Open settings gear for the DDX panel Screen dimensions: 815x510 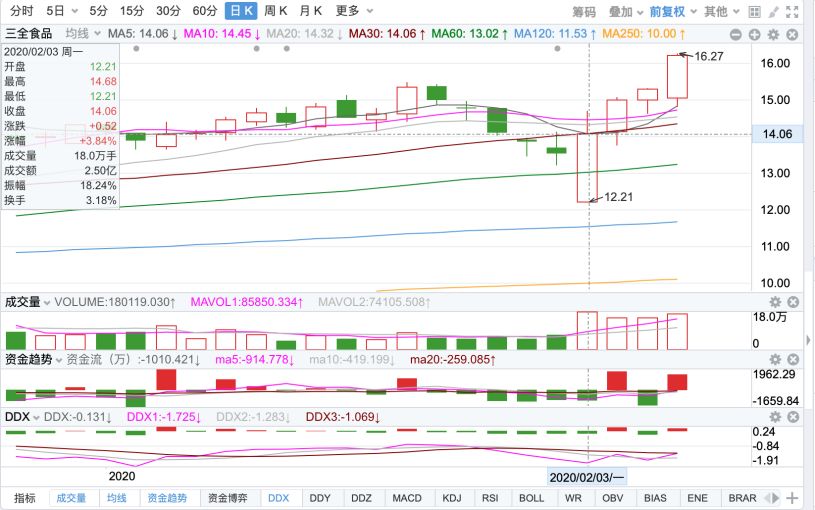coord(775,416)
